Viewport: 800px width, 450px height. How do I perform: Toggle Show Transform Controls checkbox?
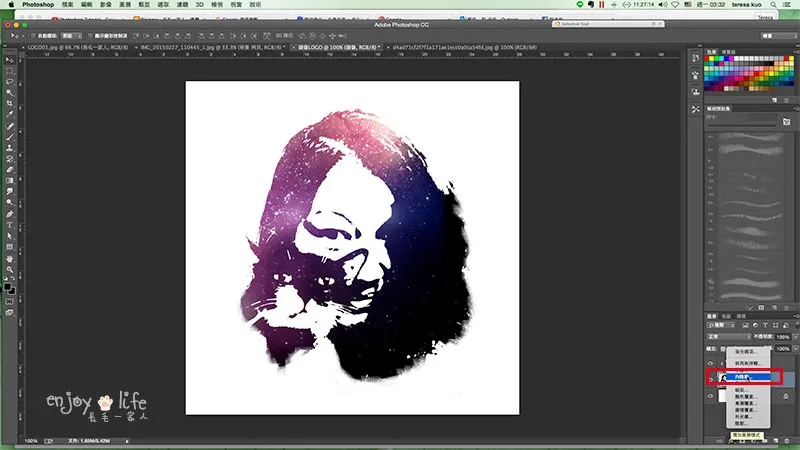[x=90, y=36]
